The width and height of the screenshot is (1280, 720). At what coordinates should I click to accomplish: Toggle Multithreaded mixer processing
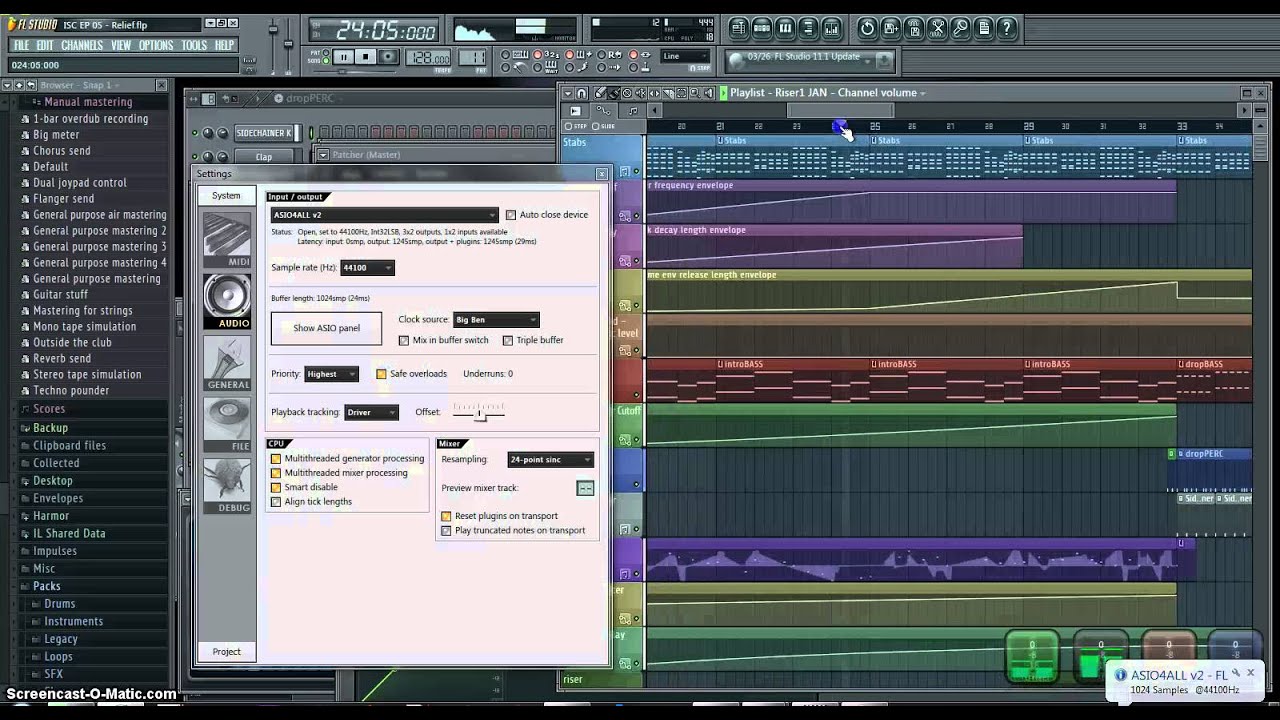point(276,473)
